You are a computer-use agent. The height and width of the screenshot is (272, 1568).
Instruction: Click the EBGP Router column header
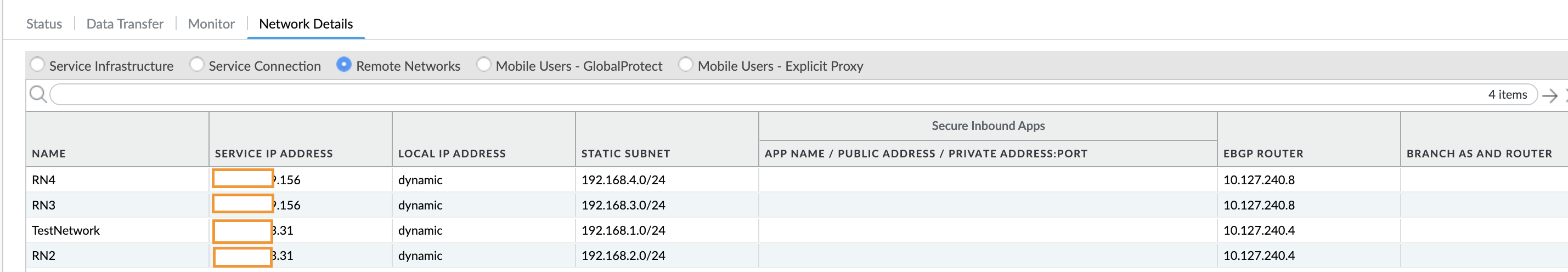(1263, 154)
